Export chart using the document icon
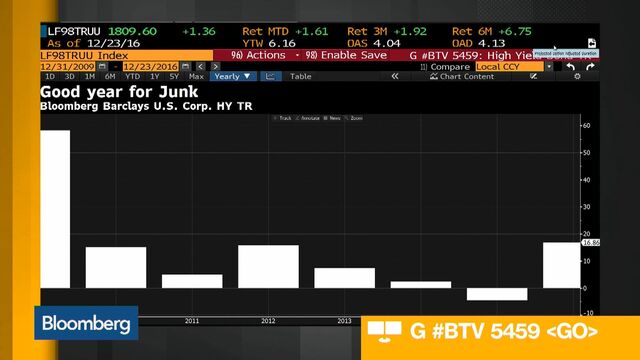 (x=592, y=43)
